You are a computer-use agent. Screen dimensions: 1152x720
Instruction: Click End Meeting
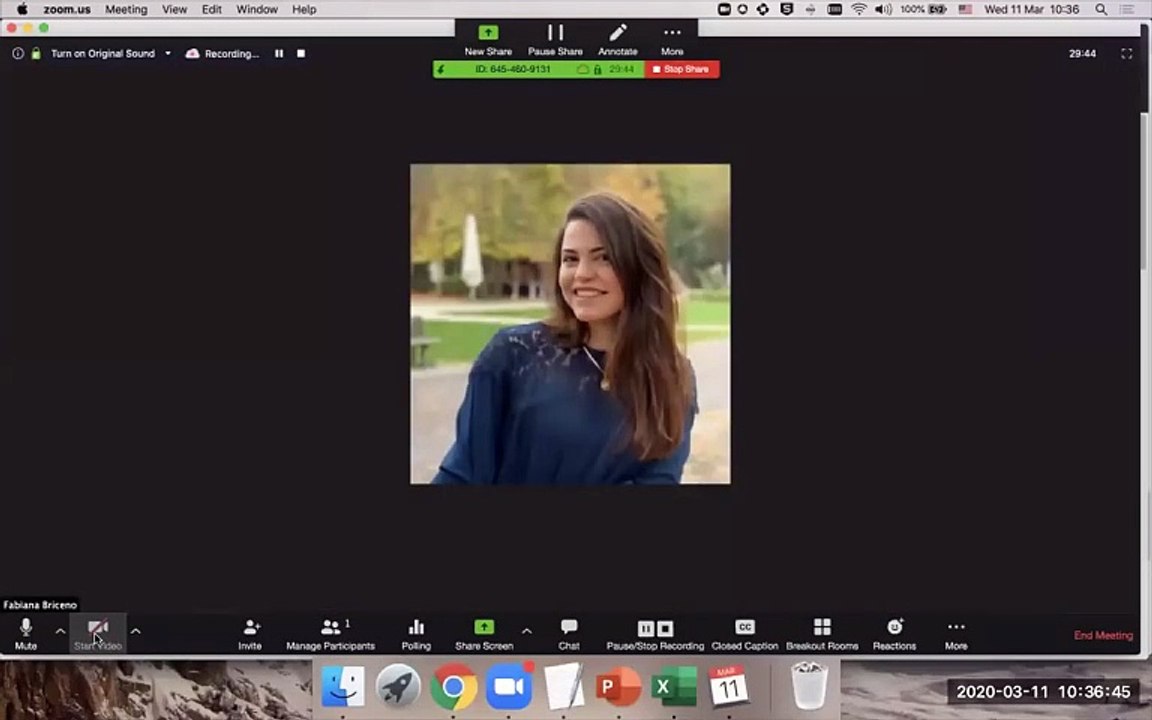click(1103, 635)
